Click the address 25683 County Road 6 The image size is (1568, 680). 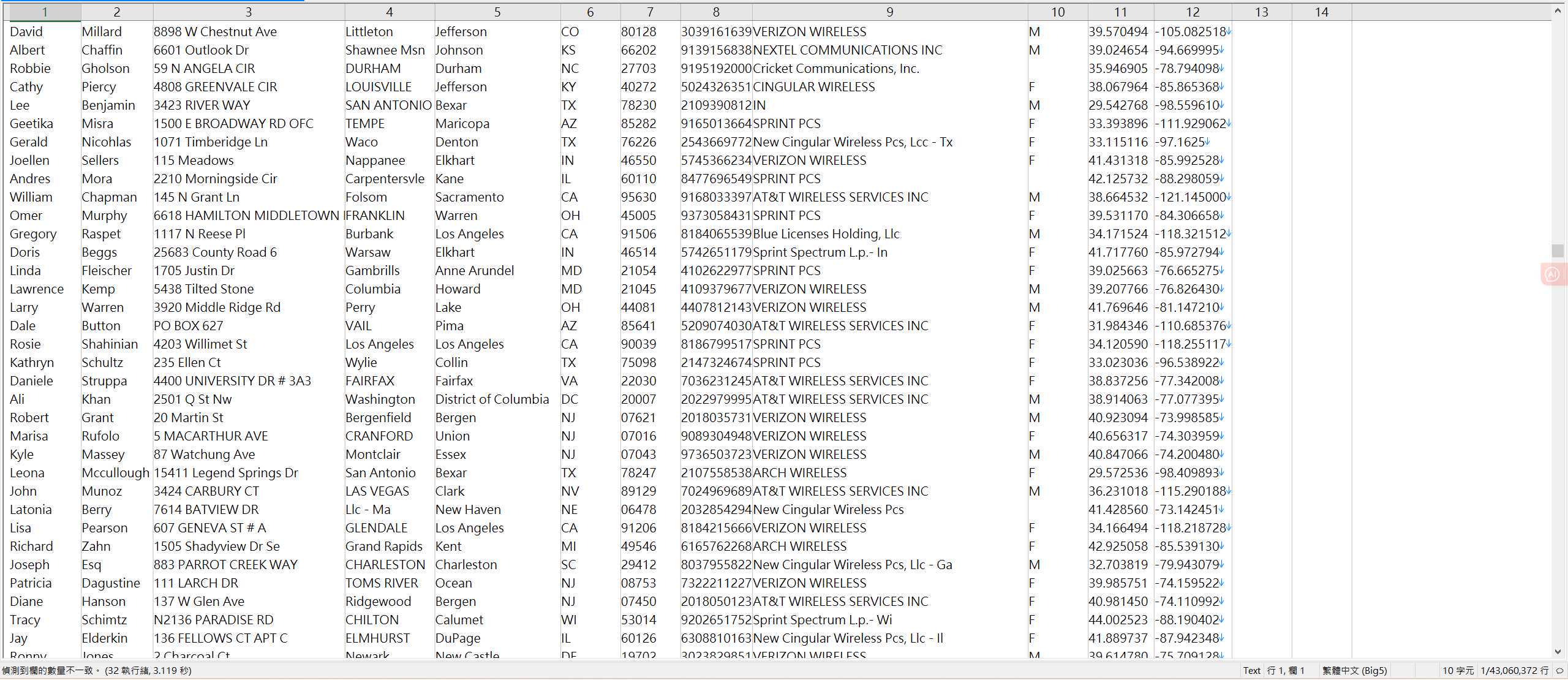[215, 252]
